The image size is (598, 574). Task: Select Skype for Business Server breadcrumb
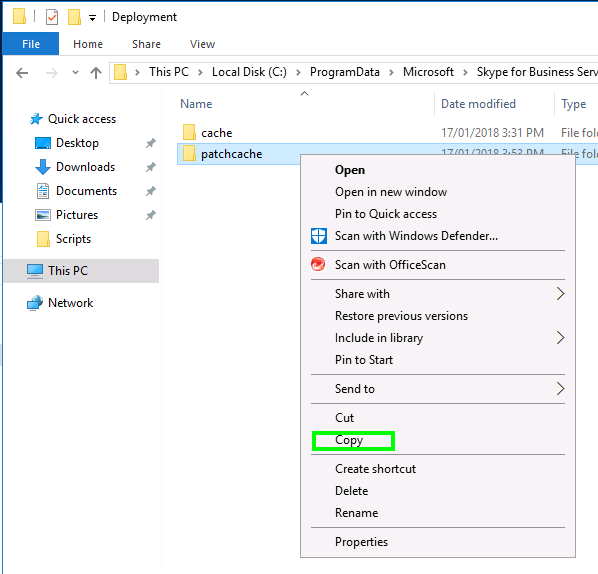pyautogui.click(x=537, y=72)
